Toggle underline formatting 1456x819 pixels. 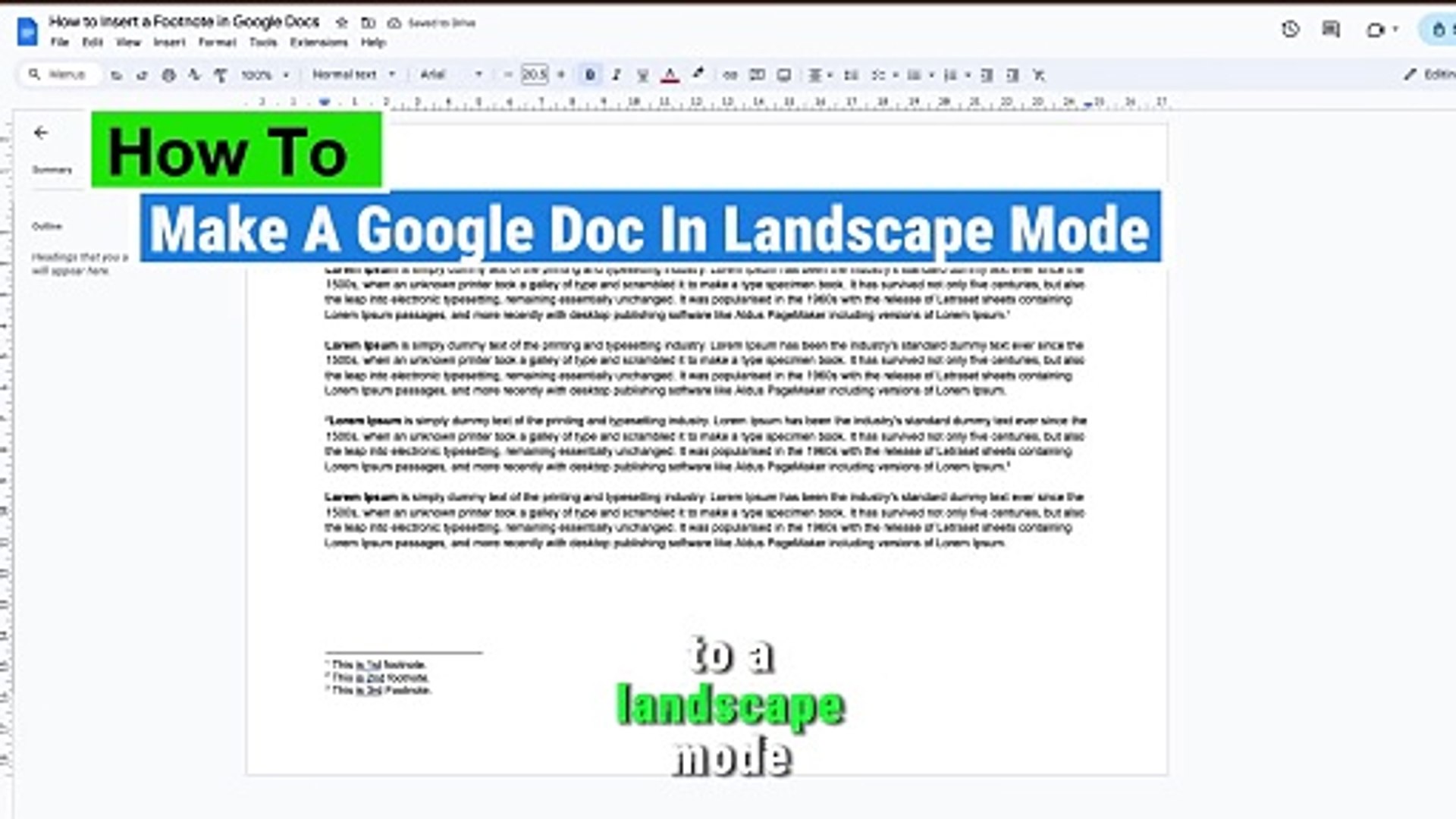tap(642, 75)
